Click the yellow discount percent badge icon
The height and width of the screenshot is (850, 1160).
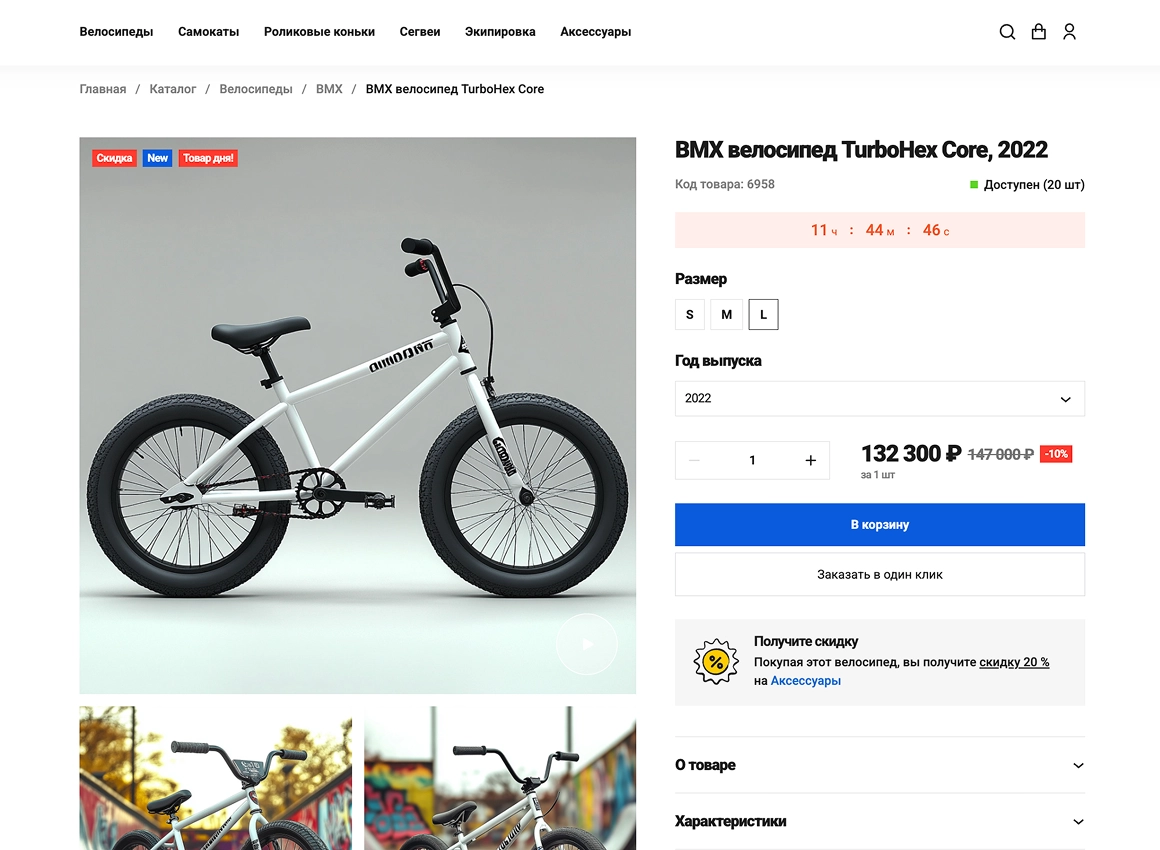click(x=716, y=661)
